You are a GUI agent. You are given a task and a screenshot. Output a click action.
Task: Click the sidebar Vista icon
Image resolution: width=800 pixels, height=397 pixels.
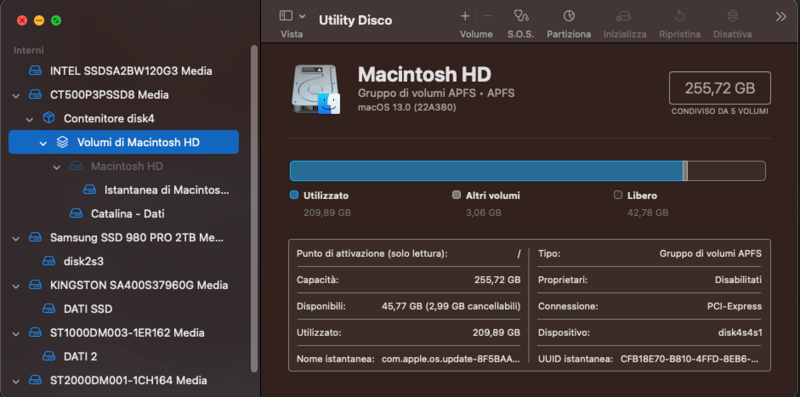[286, 16]
